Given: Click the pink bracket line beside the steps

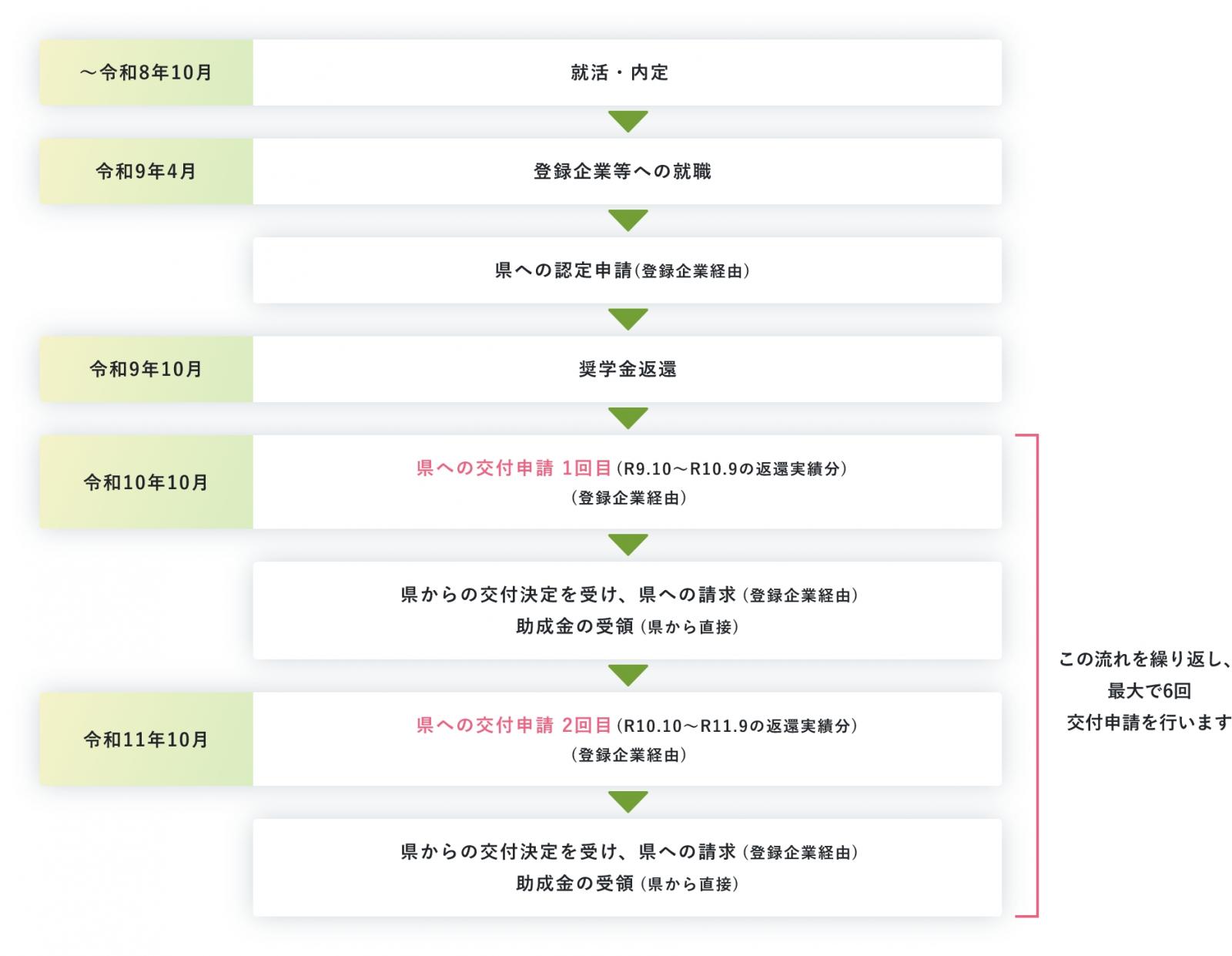Looking at the screenshot, I should (1037, 676).
